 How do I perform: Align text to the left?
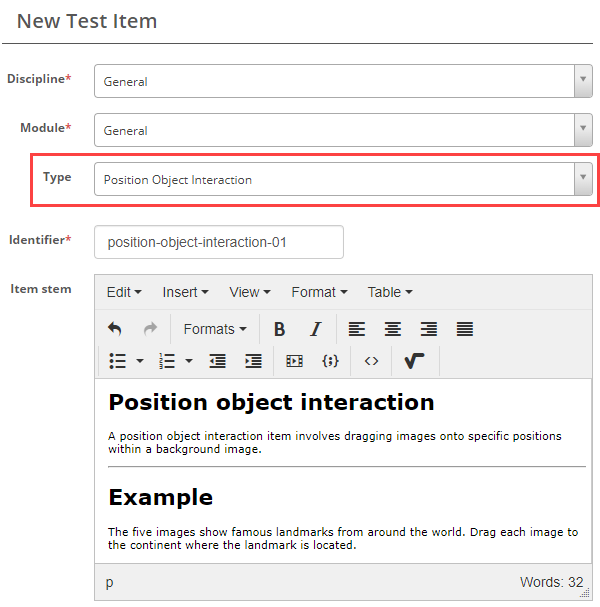coord(357,329)
